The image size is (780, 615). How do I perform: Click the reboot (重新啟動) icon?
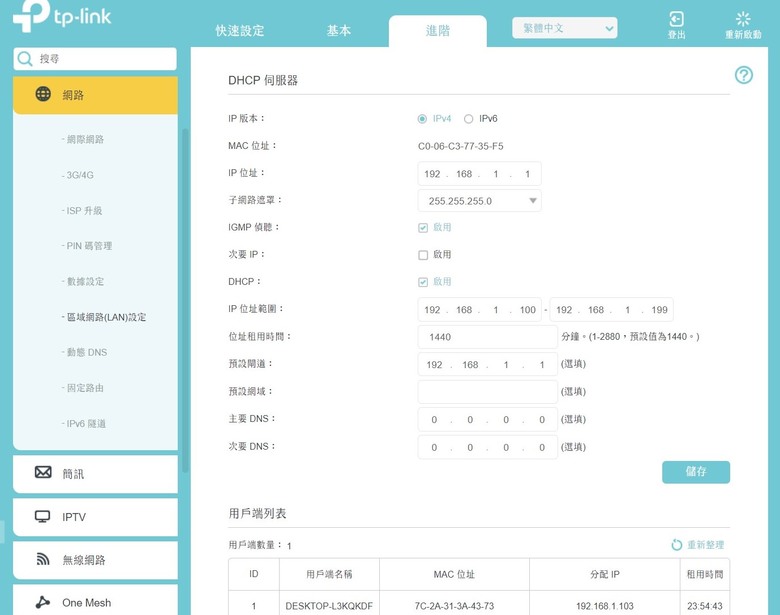[743, 19]
